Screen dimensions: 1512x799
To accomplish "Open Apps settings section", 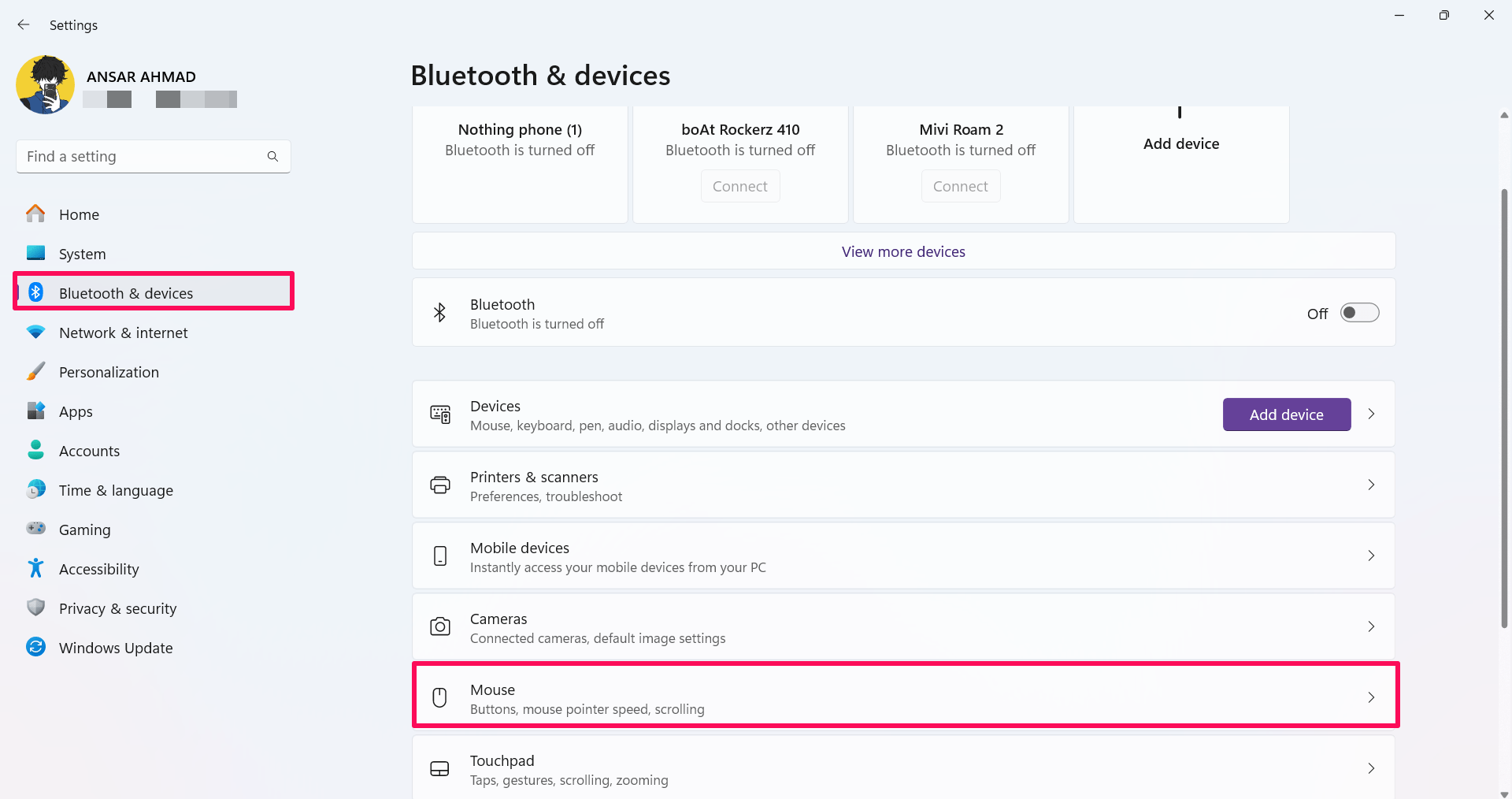I will [x=154, y=411].
